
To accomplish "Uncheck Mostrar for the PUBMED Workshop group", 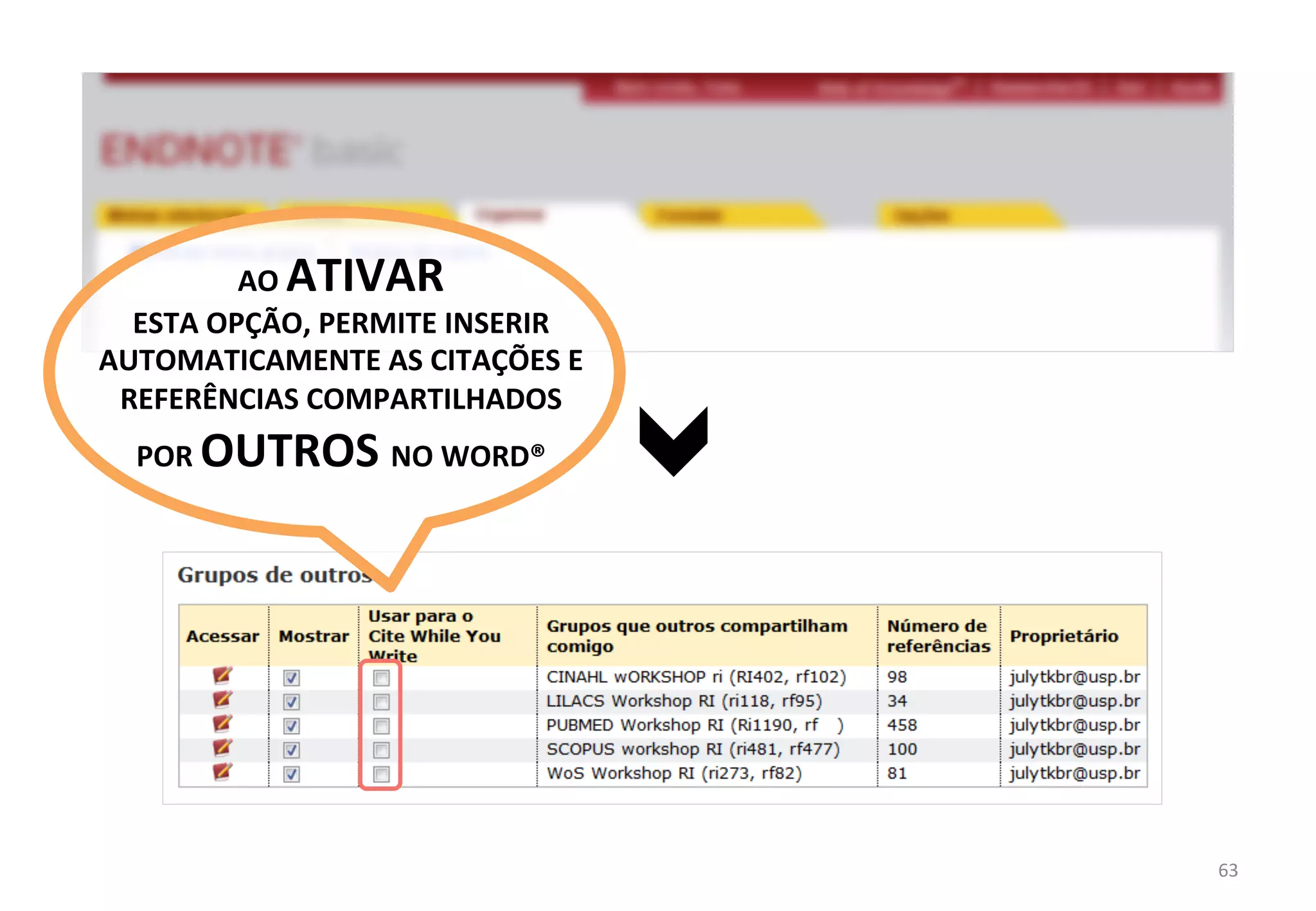I will tap(292, 726).
